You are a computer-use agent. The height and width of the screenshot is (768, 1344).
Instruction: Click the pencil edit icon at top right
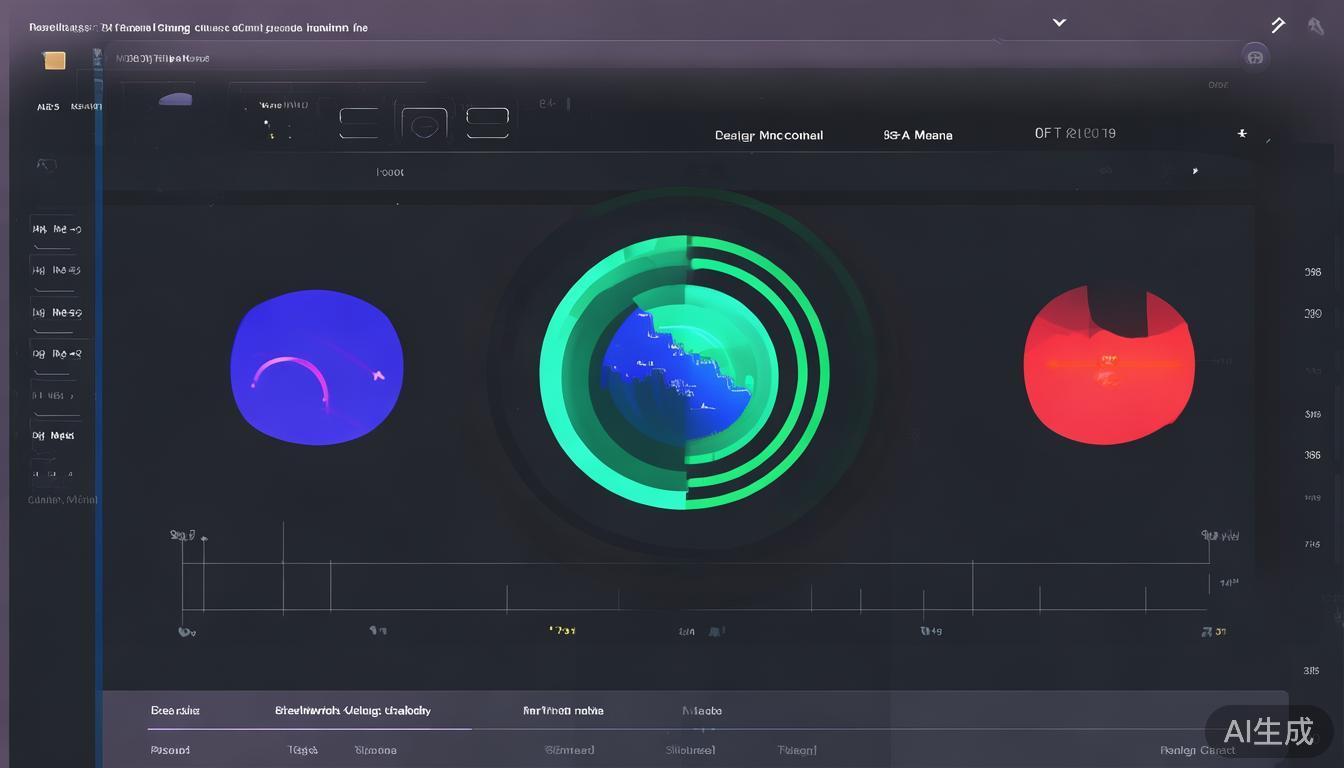click(x=1277, y=25)
